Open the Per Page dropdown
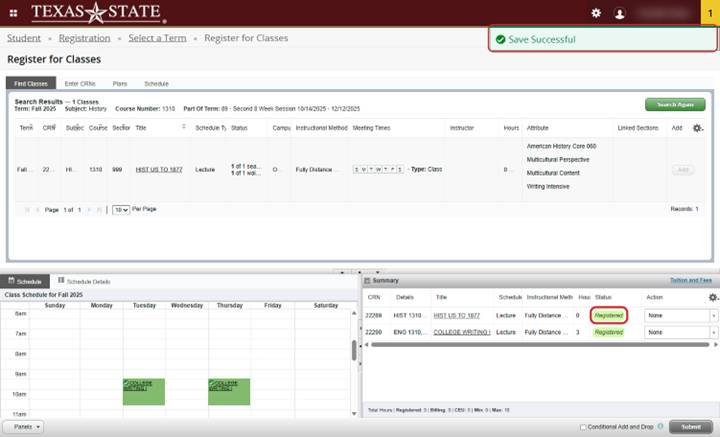This screenshot has width=720, height=437. pyautogui.click(x=120, y=210)
